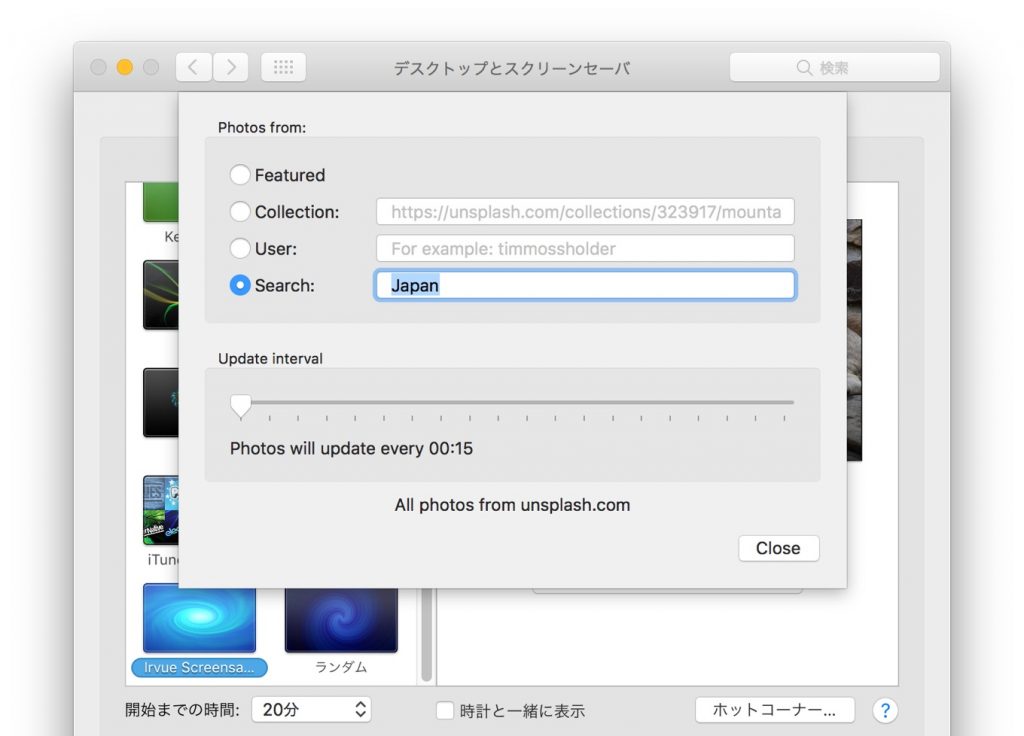
Task: Click the update interval slider handle
Action: pyautogui.click(x=241, y=404)
